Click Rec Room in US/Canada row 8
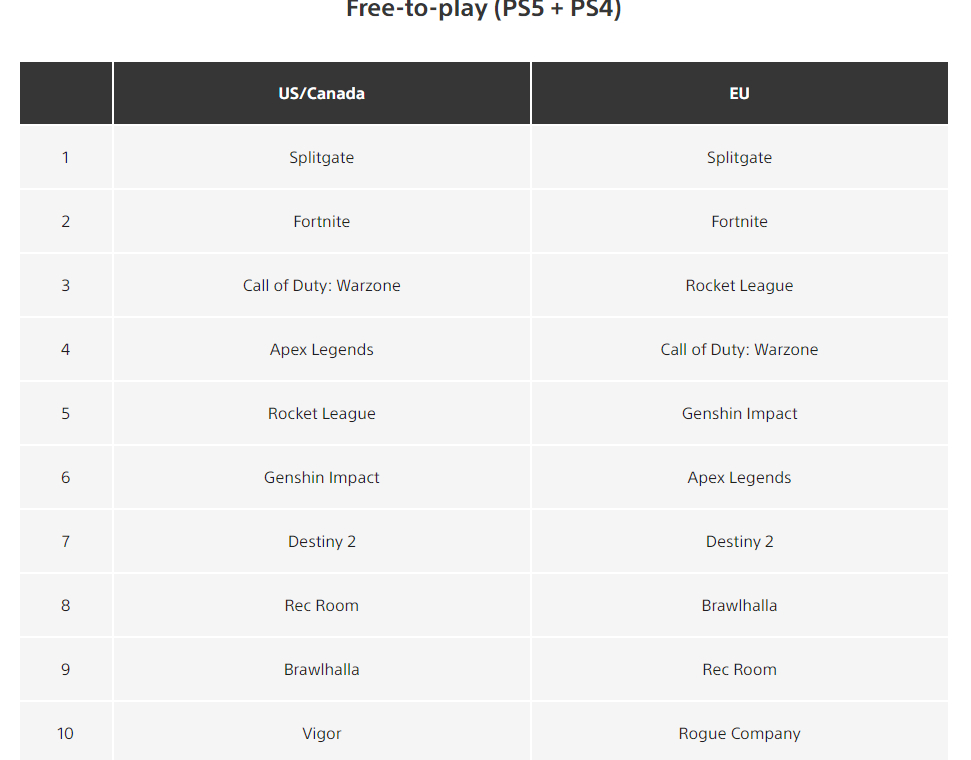971x760 pixels. click(x=321, y=605)
